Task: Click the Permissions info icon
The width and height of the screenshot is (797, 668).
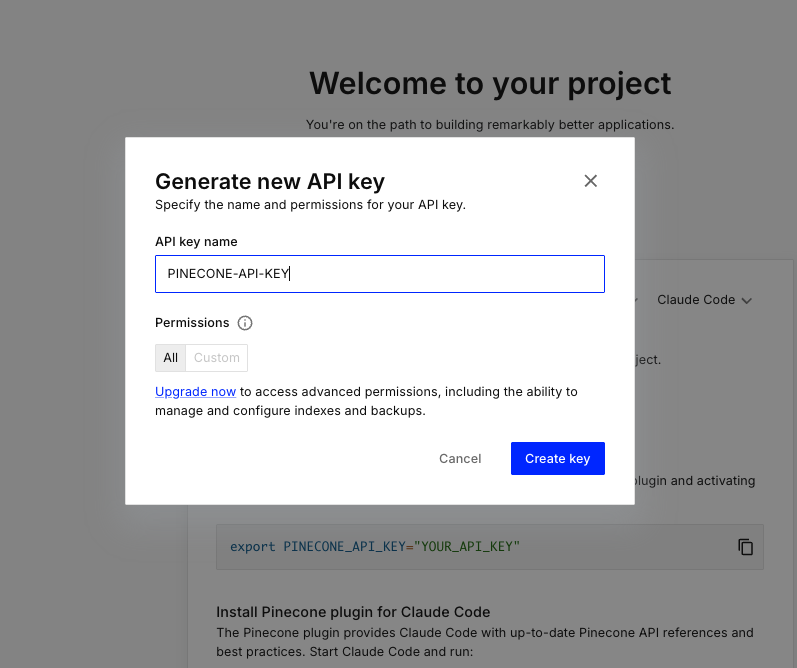Action: click(x=245, y=323)
